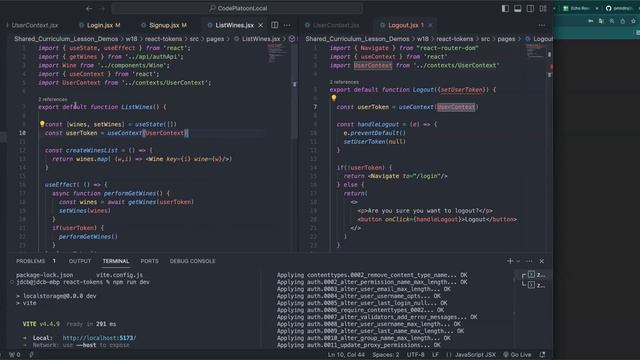Click the lightbulb in the Logout.jsx editor
This screenshot has height=360, width=640.
(334, 98)
